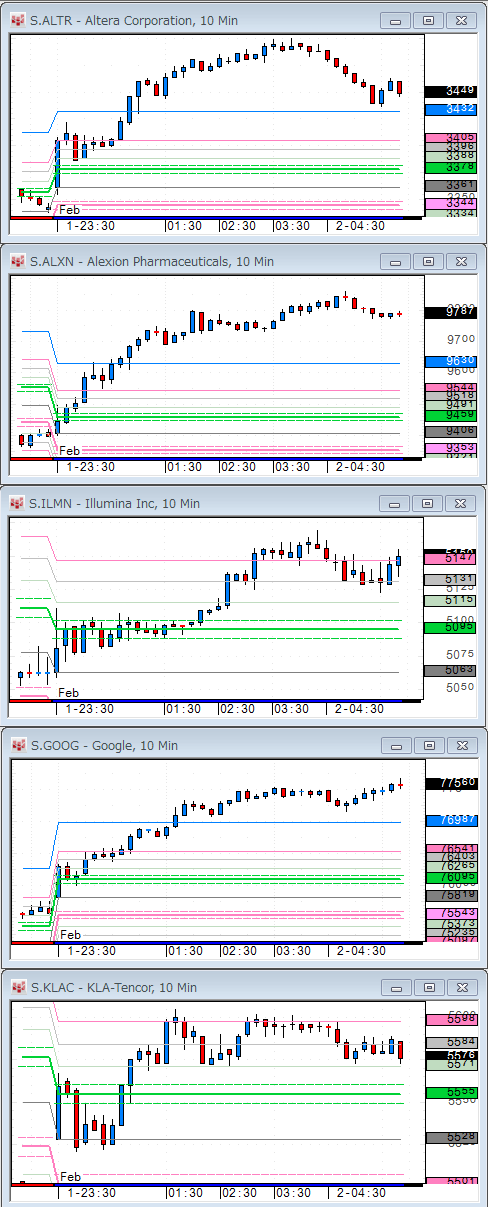The image size is (488, 1207).
Task: Click the pink 76541 price label on GOOG
Action: coord(451,848)
